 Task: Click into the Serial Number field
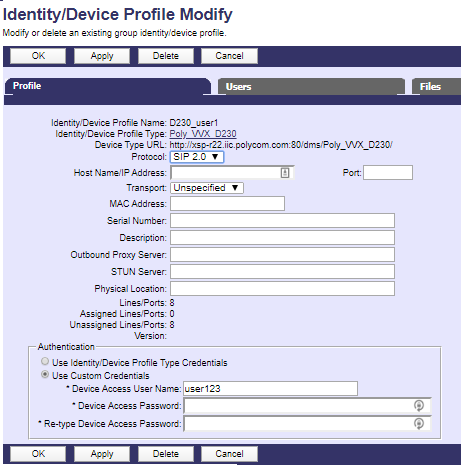click(x=282, y=221)
